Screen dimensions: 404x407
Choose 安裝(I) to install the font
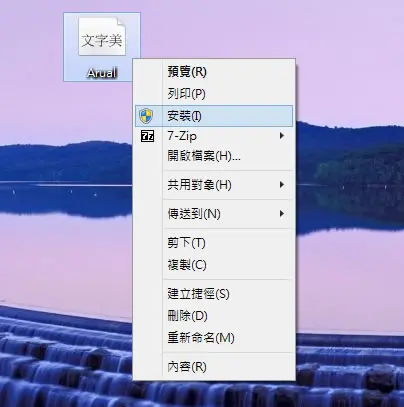tap(214, 116)
